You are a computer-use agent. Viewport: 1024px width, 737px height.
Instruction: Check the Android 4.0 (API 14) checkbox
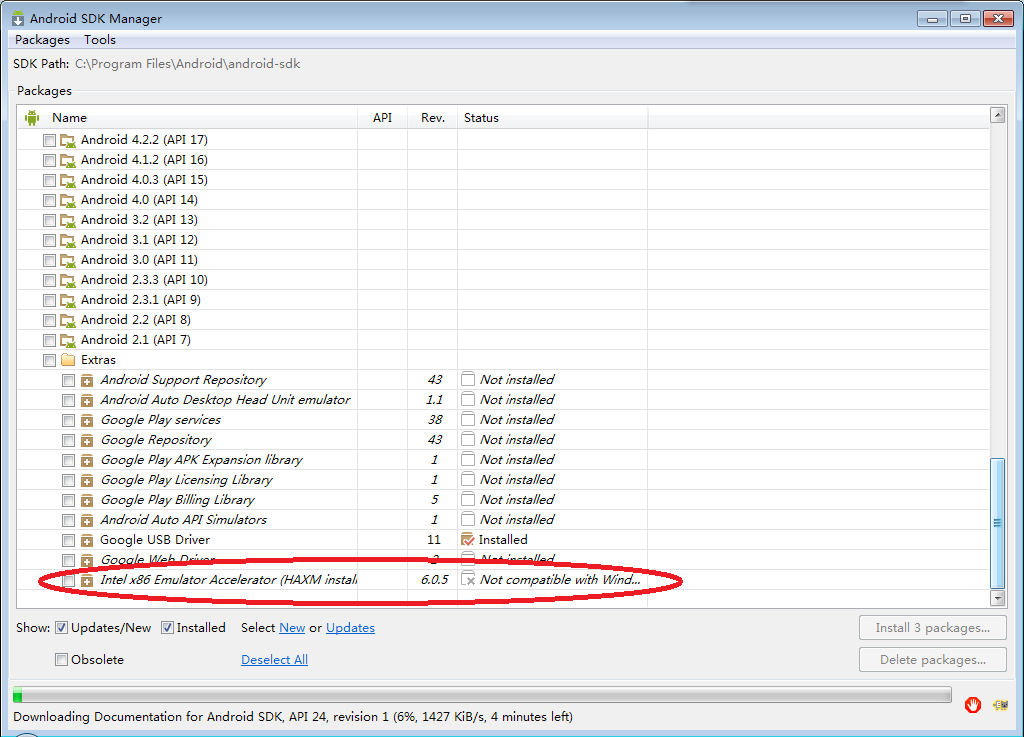point(49,200)
